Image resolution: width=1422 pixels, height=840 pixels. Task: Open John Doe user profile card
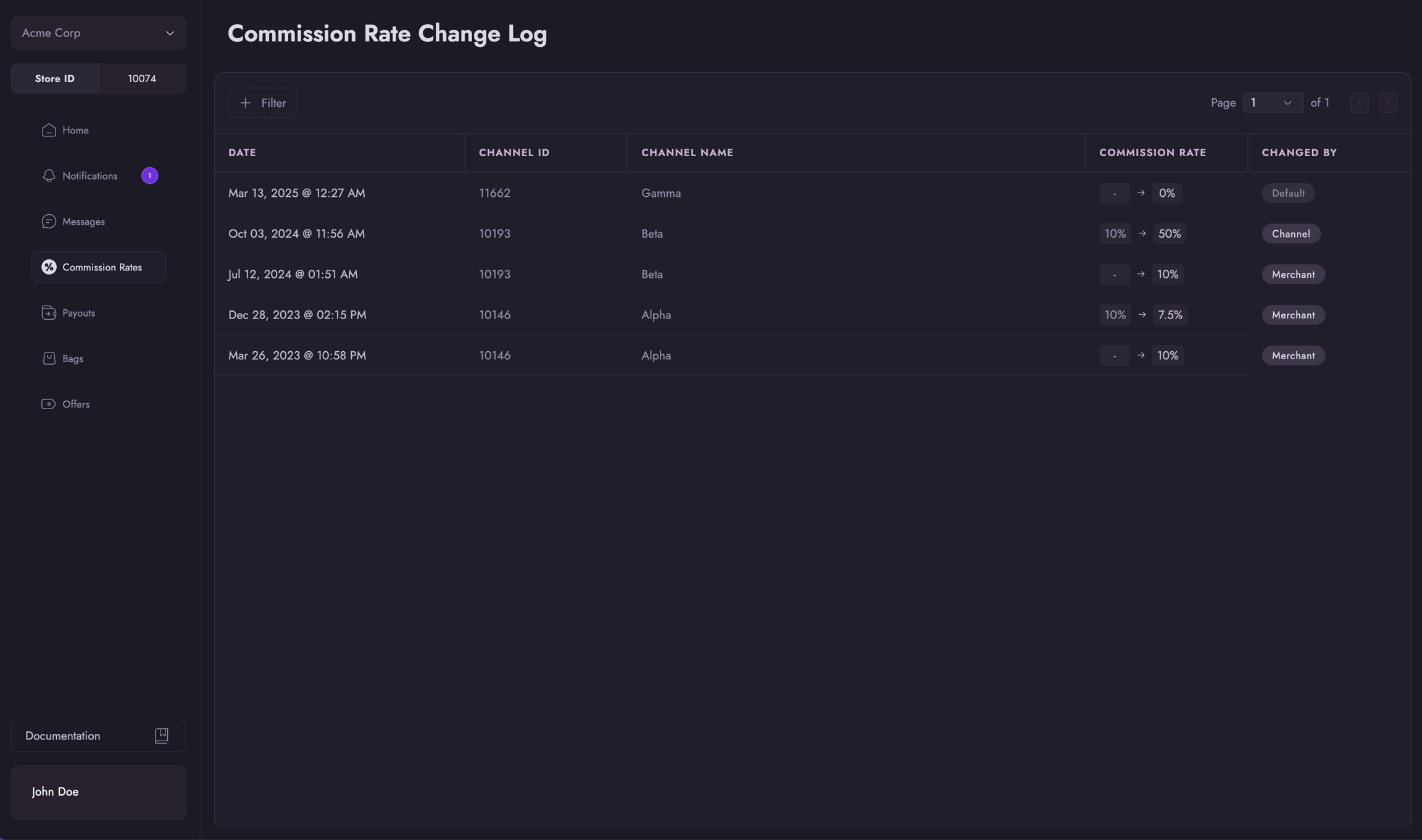(98, 792)
